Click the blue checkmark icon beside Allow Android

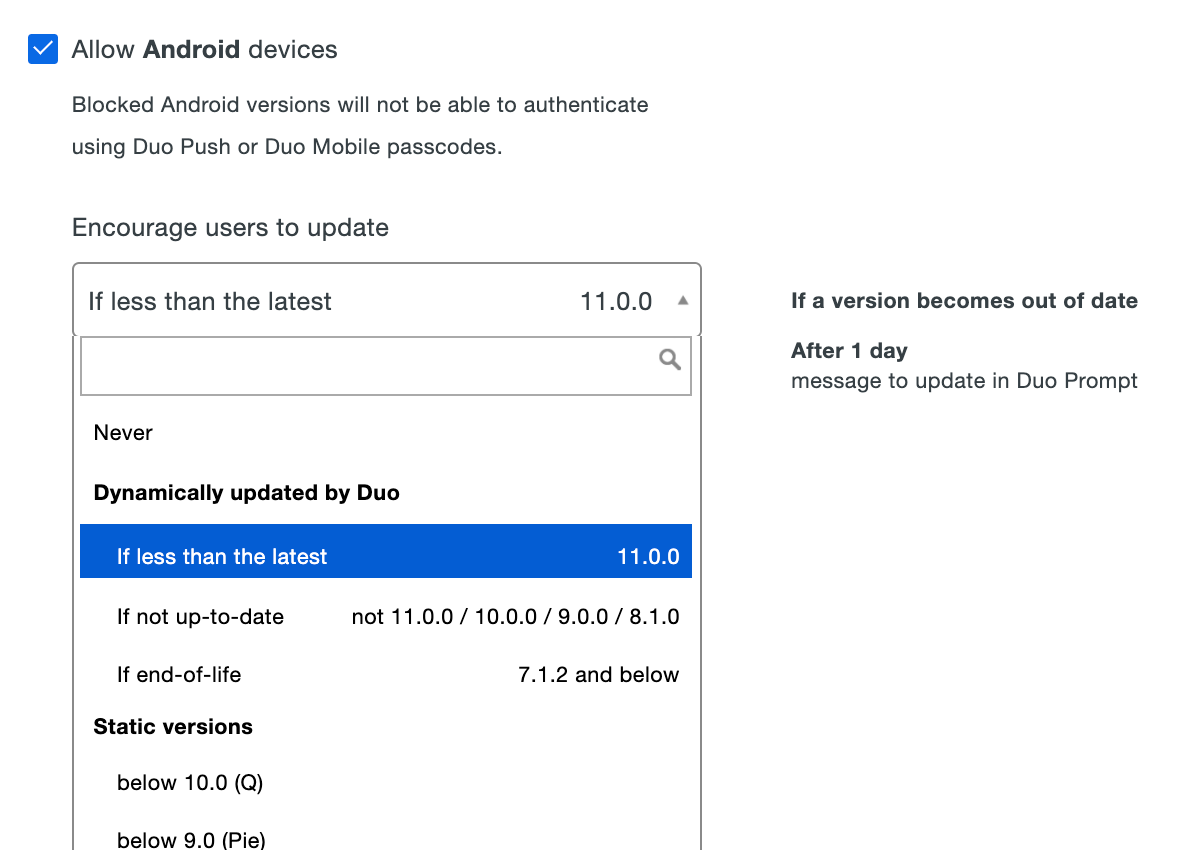[x=42, y=48]
